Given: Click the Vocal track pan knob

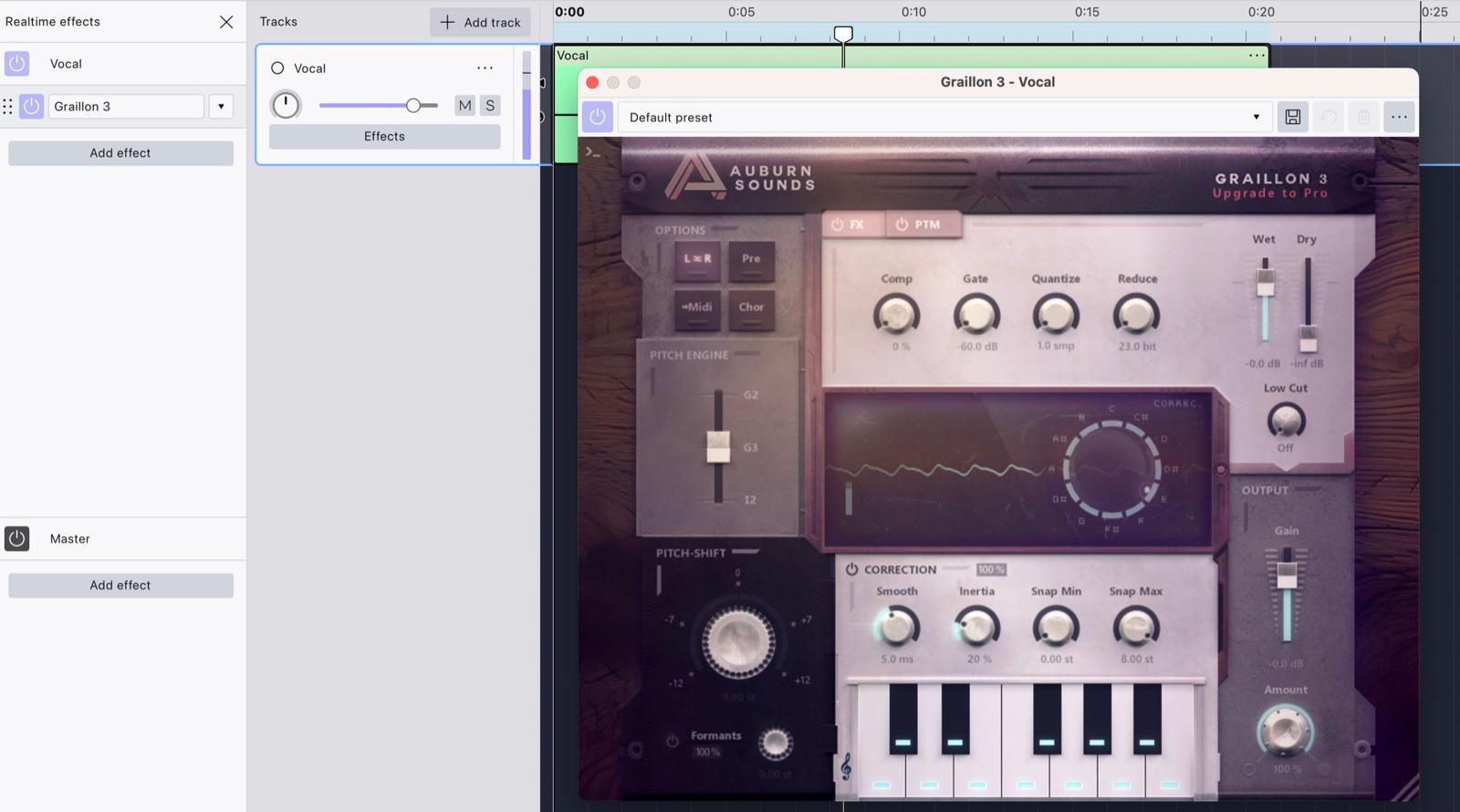Looking at the screenshot, I should click(286, 105).
